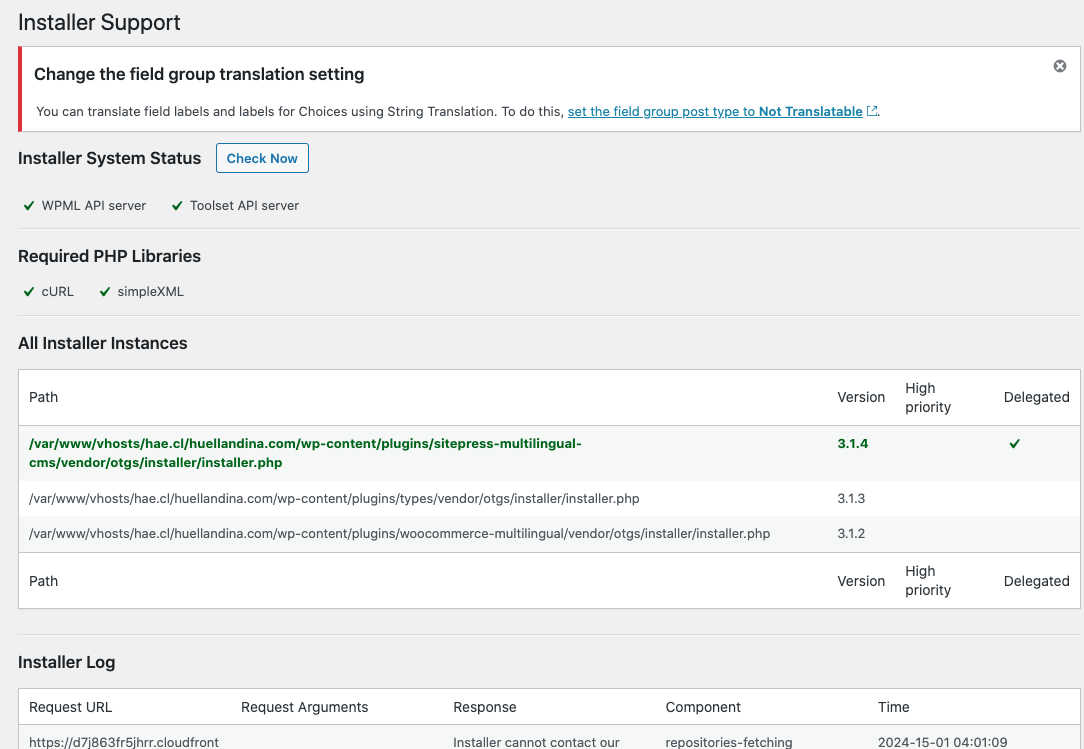Open the Not Translatable settings link

pyautogui.click(x=715, y=111)
